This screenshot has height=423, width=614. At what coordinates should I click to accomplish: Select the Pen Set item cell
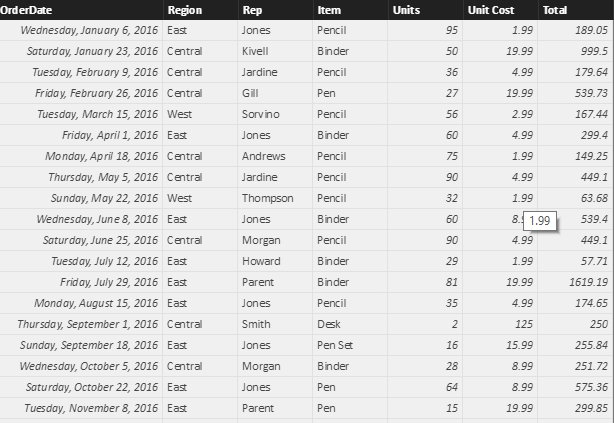click(334, 345)
